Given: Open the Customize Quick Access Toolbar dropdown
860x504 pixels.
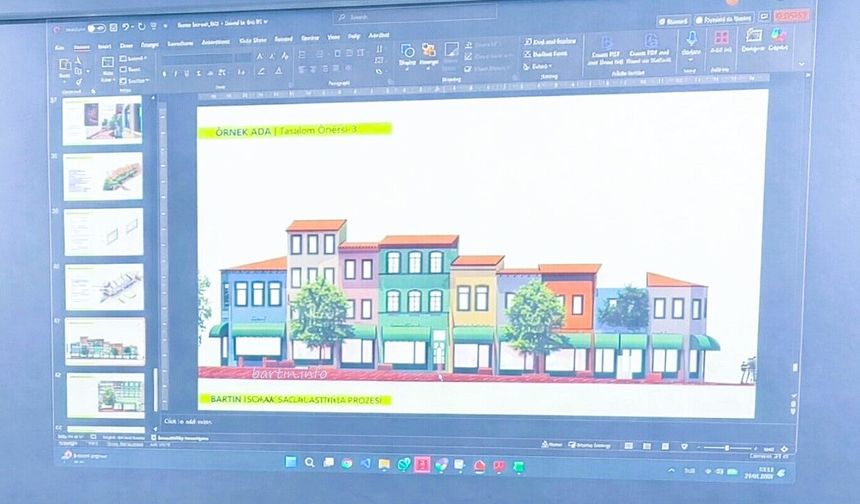Looking at the screenshot, I should [x=166, y=26].
